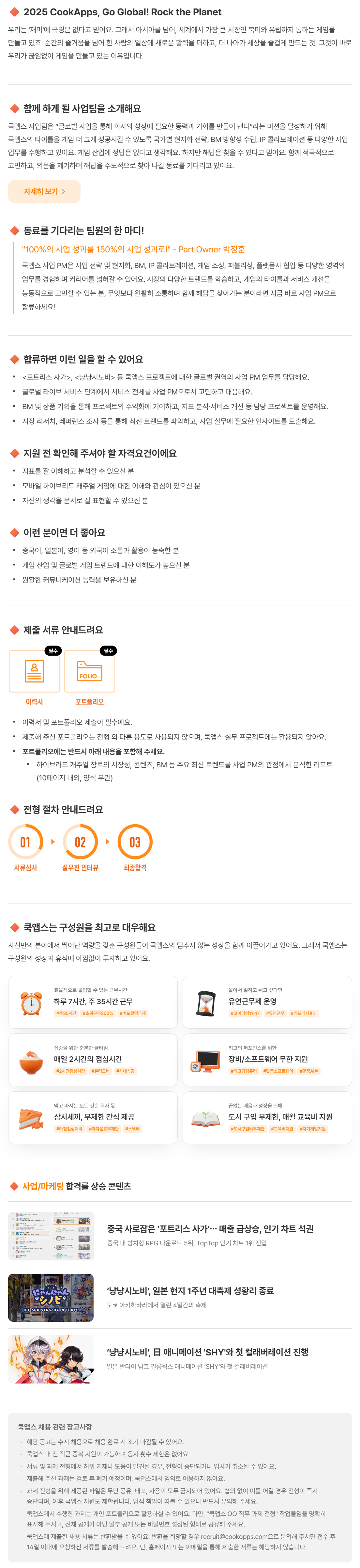This screenshot has height=1568, width=360.
Task: Click the hourglass icon in 유연근무제 card
Action: pyautogui.click(x=205, y=1002)
